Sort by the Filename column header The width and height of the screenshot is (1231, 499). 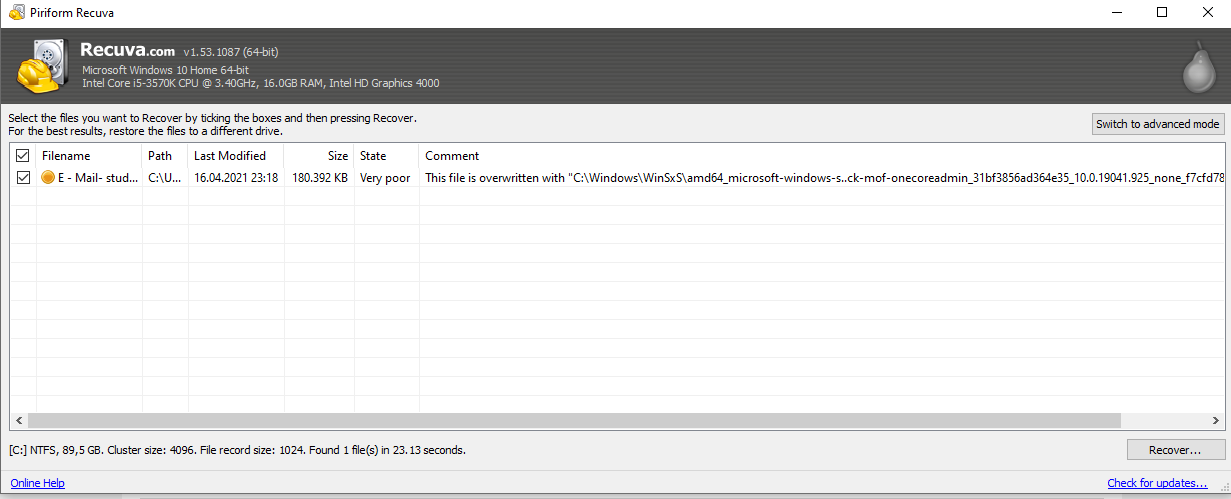(x=89, y=156)
